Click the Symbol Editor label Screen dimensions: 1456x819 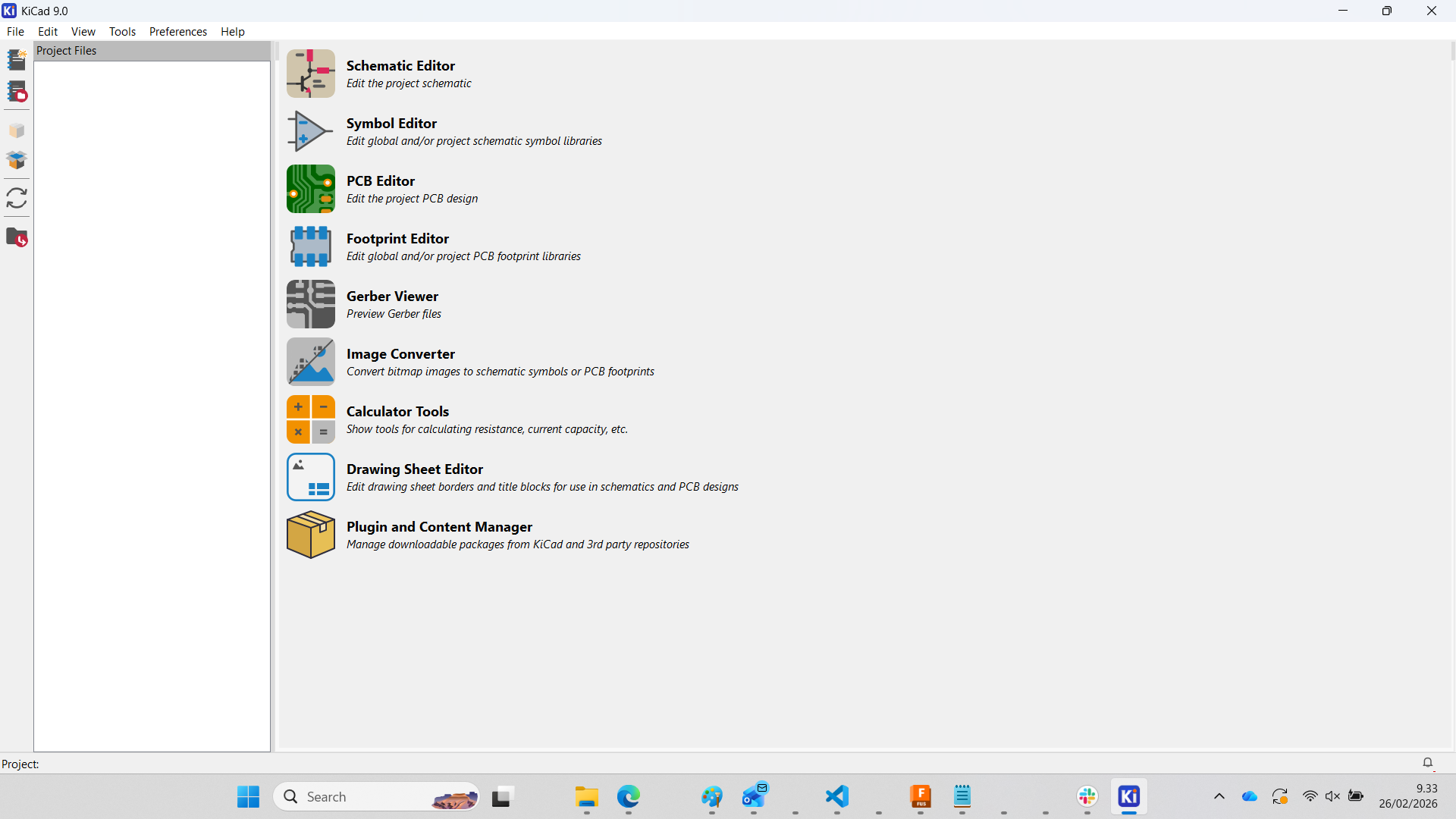pos(391,123)
